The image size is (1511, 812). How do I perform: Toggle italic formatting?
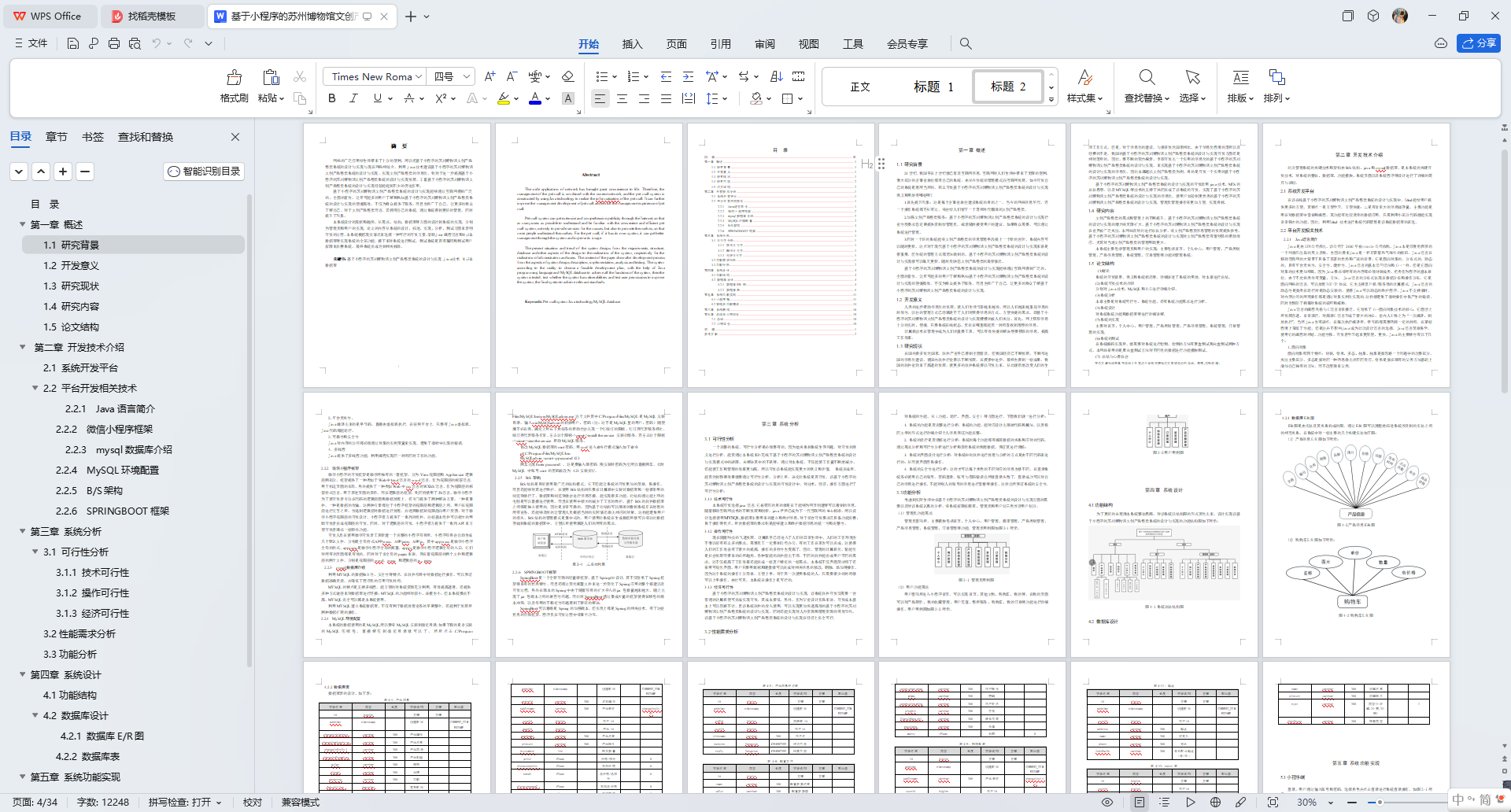[x=353, y=98]
